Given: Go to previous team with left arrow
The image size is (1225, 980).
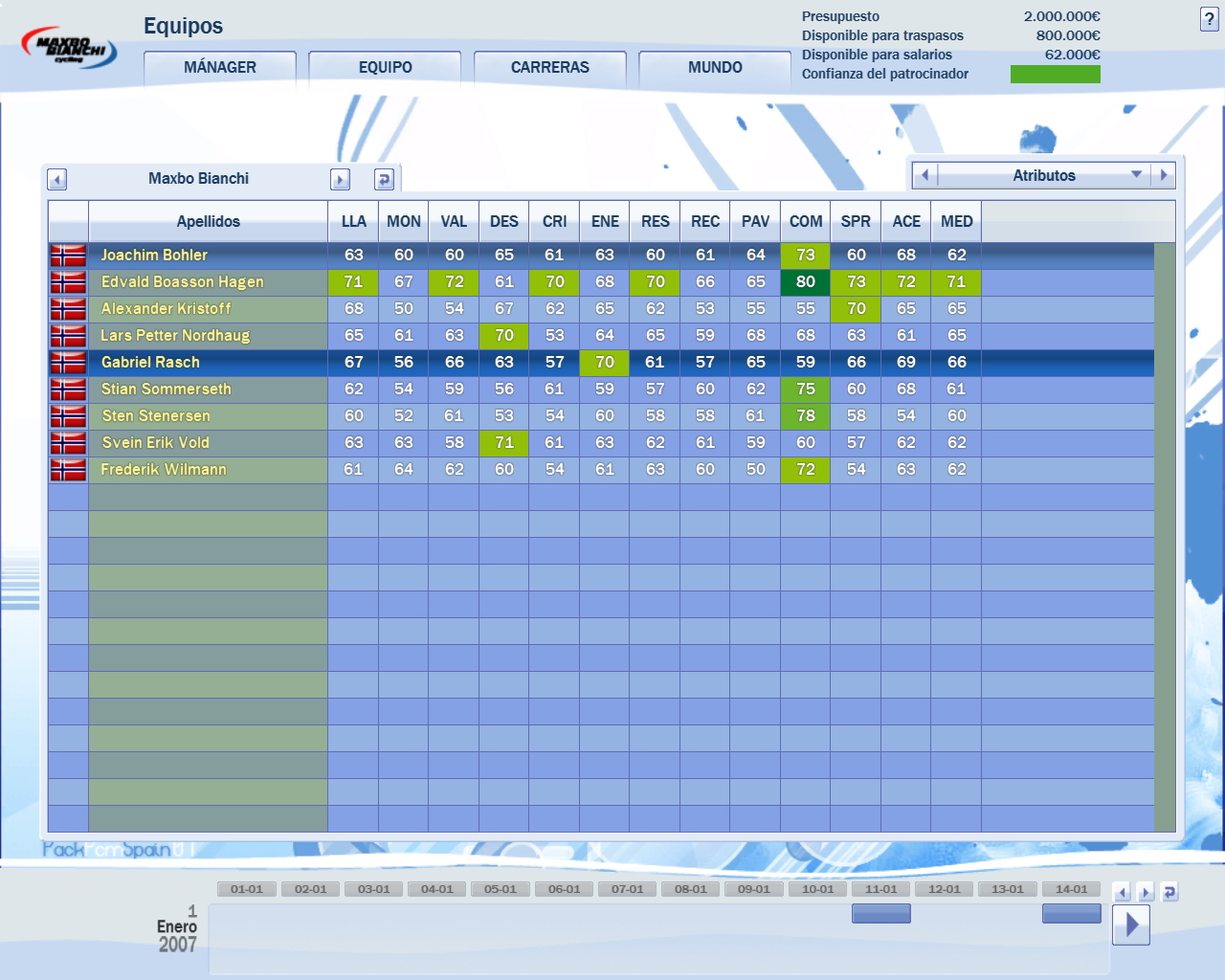Looking at the screenshot, I should coord(56,180).
